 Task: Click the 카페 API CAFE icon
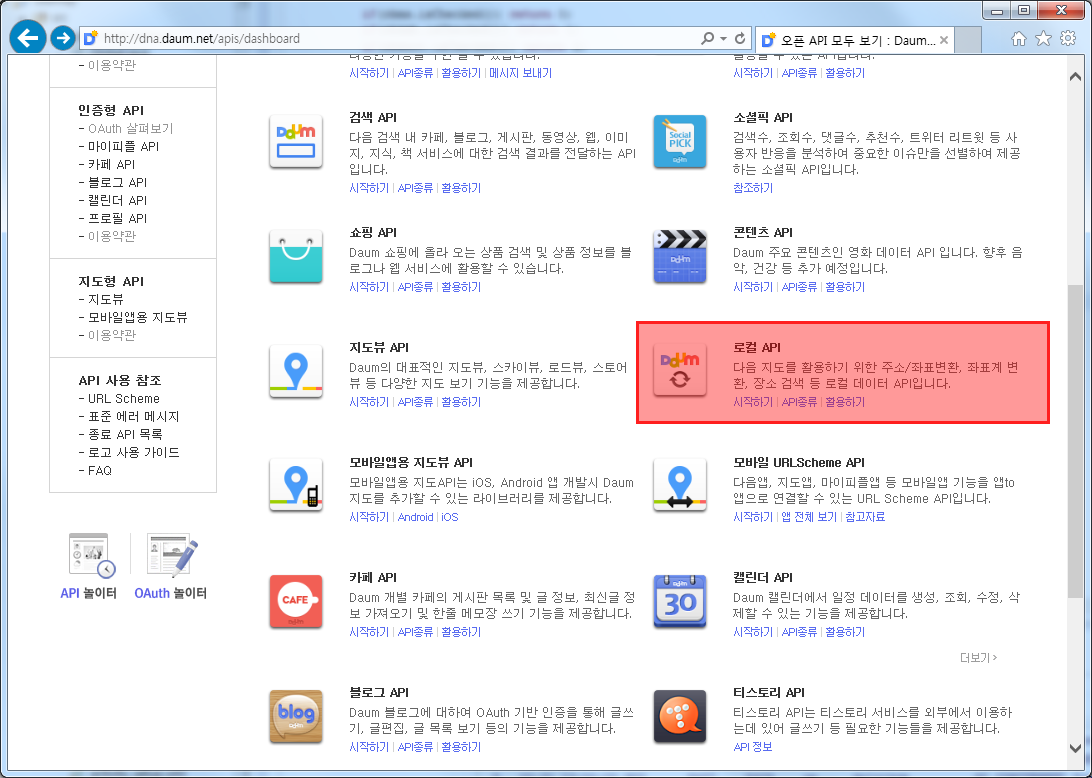pos(296,601)
